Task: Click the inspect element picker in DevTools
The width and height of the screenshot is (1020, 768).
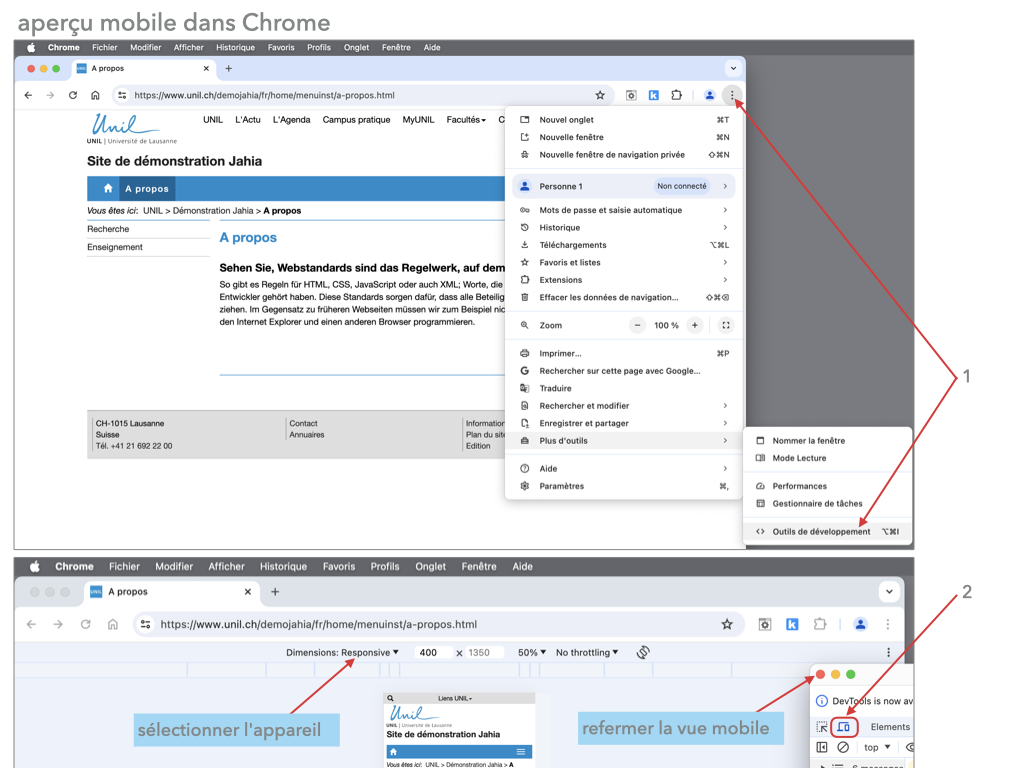Action: coord(822,727)
